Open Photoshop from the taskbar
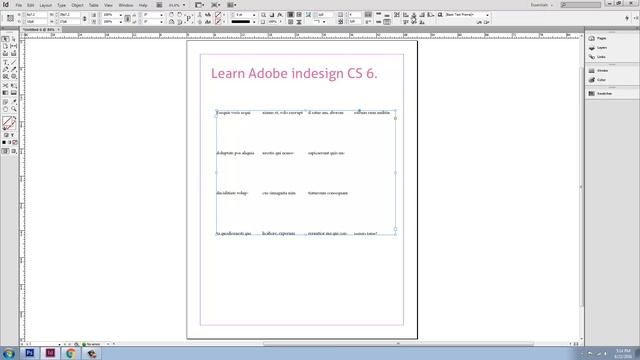640x360 pixels. (29, 353)
